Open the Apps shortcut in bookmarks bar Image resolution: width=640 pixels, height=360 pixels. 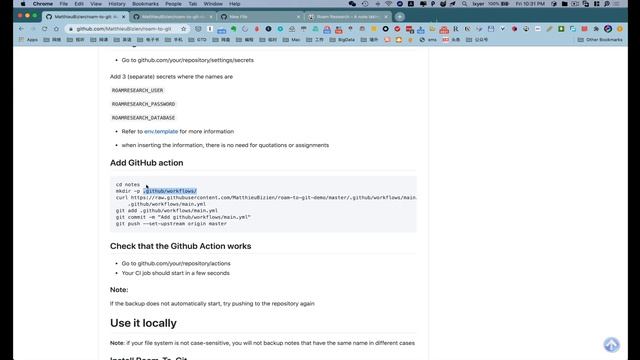pyautogui.click(x=29, y=40)
